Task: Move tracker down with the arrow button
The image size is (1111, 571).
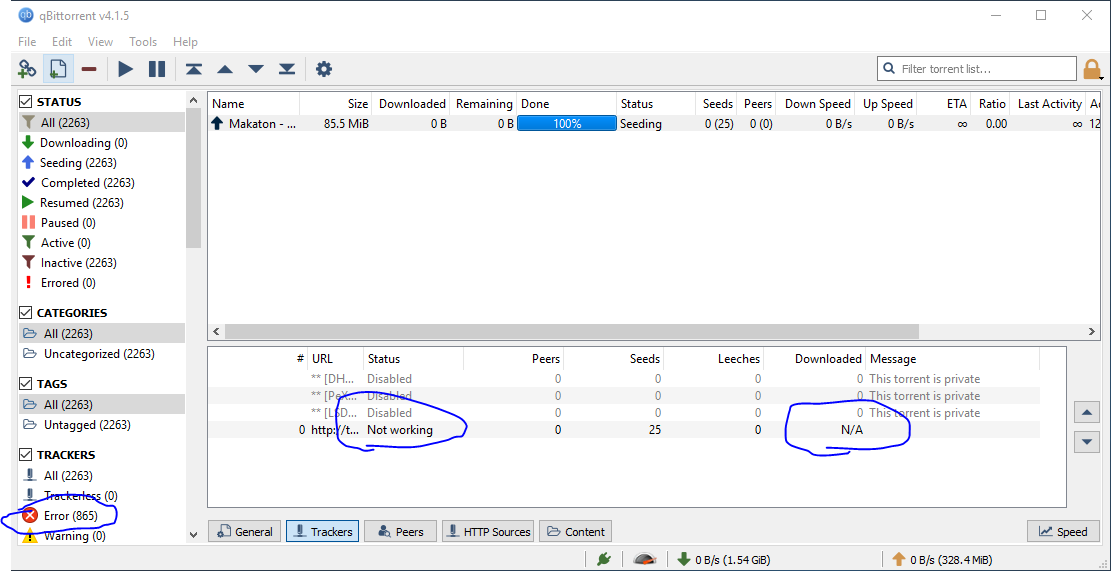Action: (x=1087, y=441)
